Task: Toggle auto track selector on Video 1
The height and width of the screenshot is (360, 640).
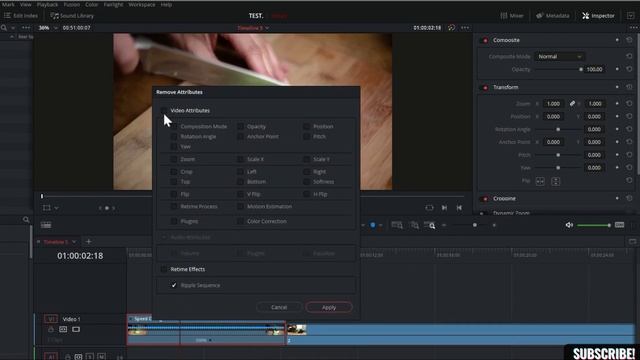Action: (x=63, y=329)
